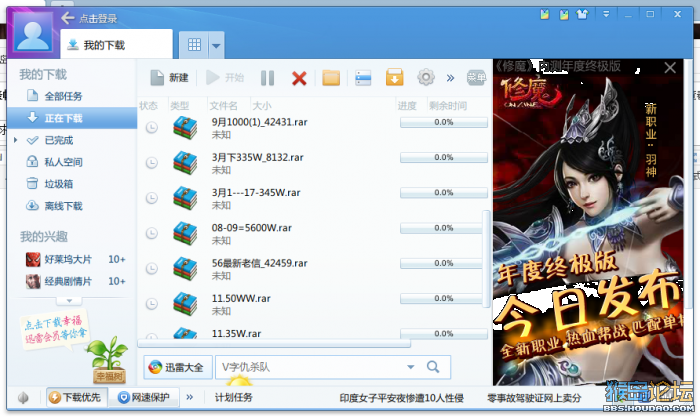The width and height of the screenshot is (700, 417).
Task: Open the grid apps tab
Action: [x=194, y=45]
